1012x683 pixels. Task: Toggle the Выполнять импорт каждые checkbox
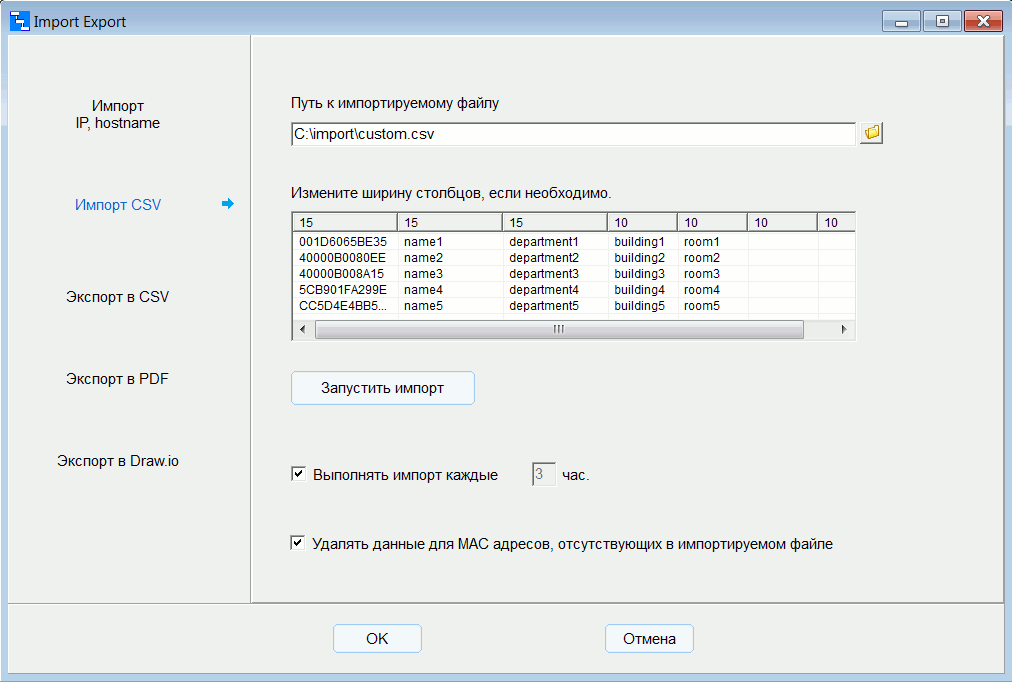pyautogui.click(x=298, y=474)
